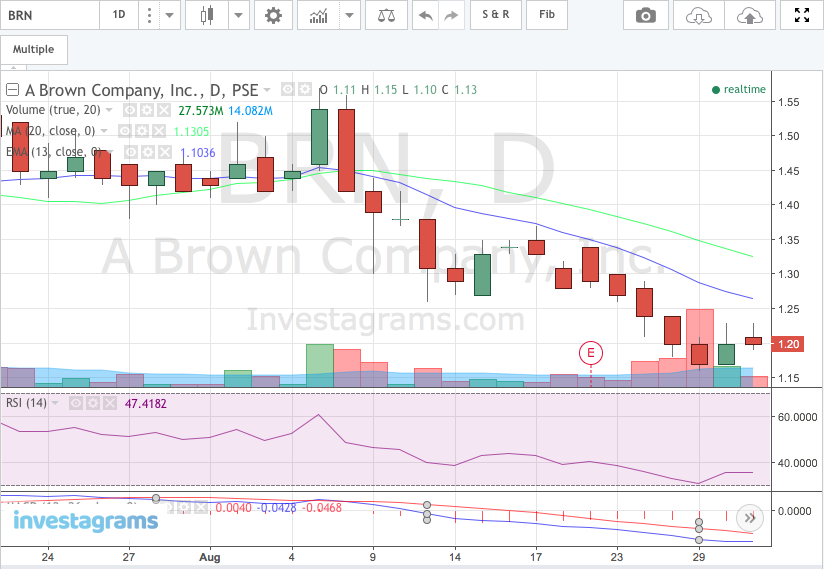
Task: Hide the RSI indicator using eye icon
Action: point(76,403)
